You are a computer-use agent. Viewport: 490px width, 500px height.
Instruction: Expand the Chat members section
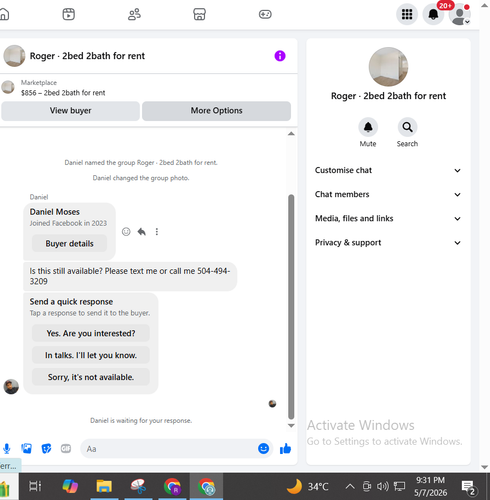(x=388, y=194)
